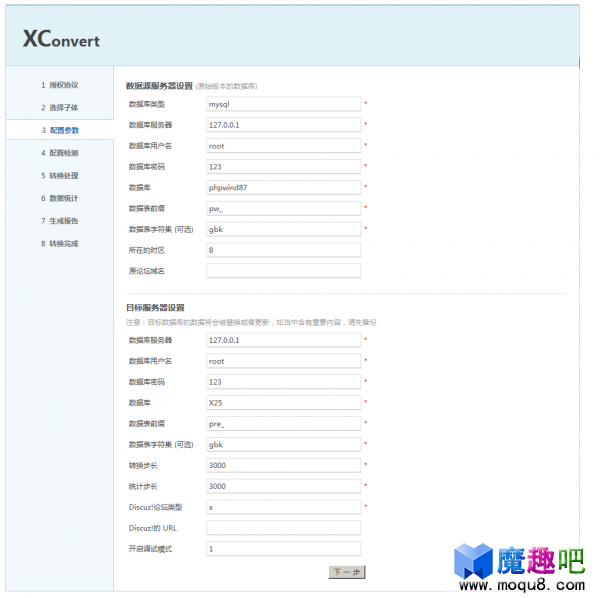Click source 数据表字符集 field in 数据源服务器设置
600x598 pixels.
[x=284, y=229]
